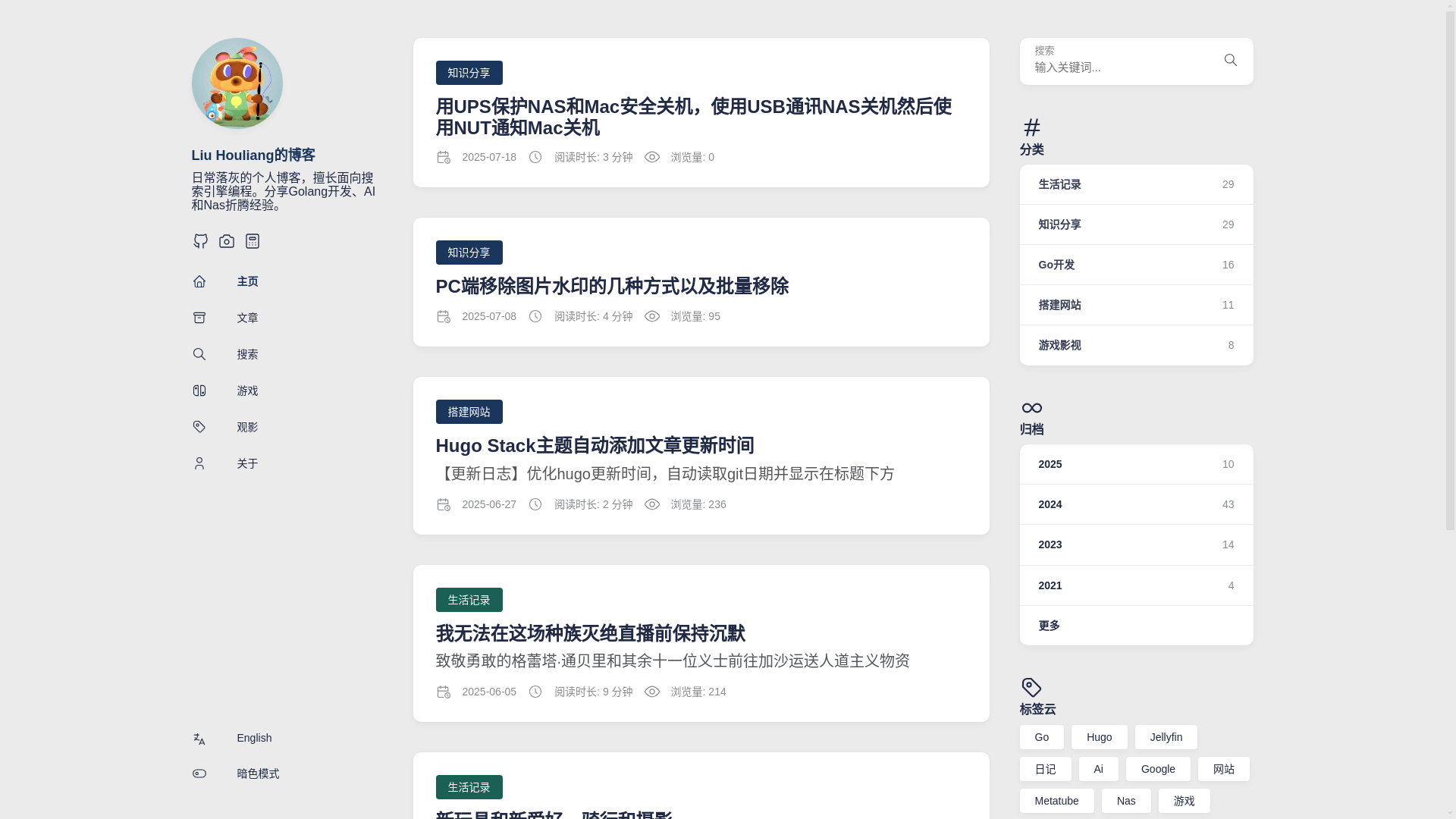The image size is (1456, 819).
Task: Click the sidebar search magnifier icon
Action: pyautogui.click(x=199, y=354)
